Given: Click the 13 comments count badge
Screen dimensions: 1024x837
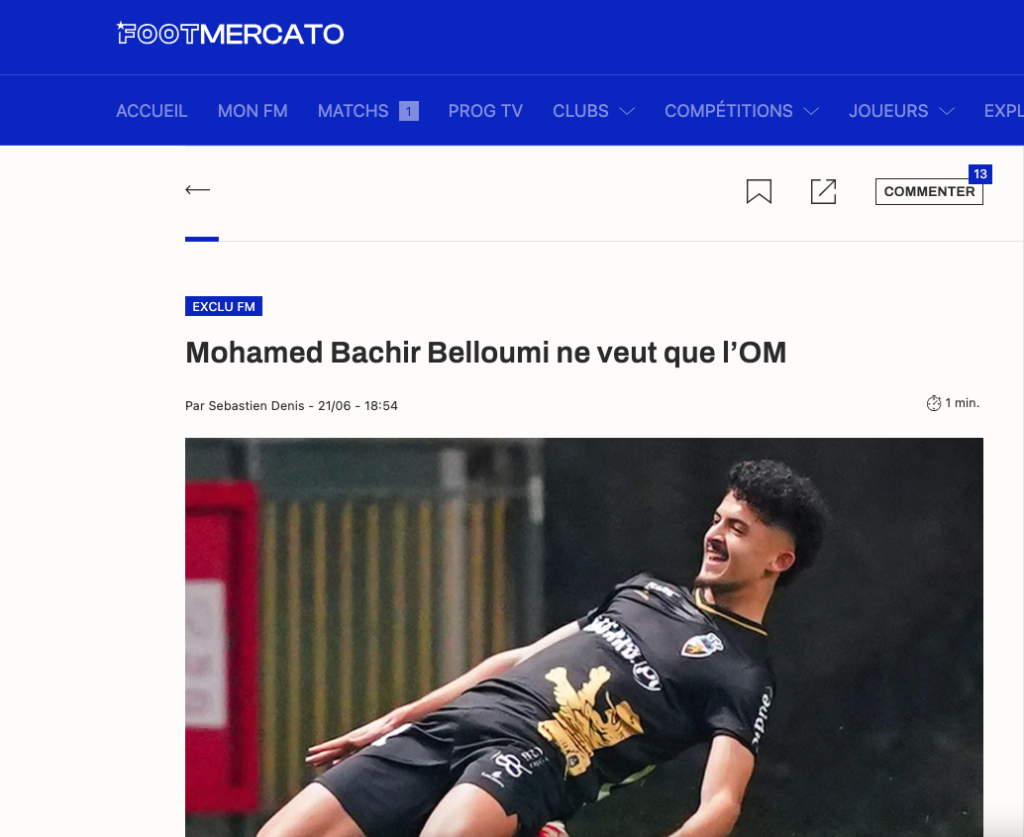Looking at the screenshot, I should (x=980, y=174).
